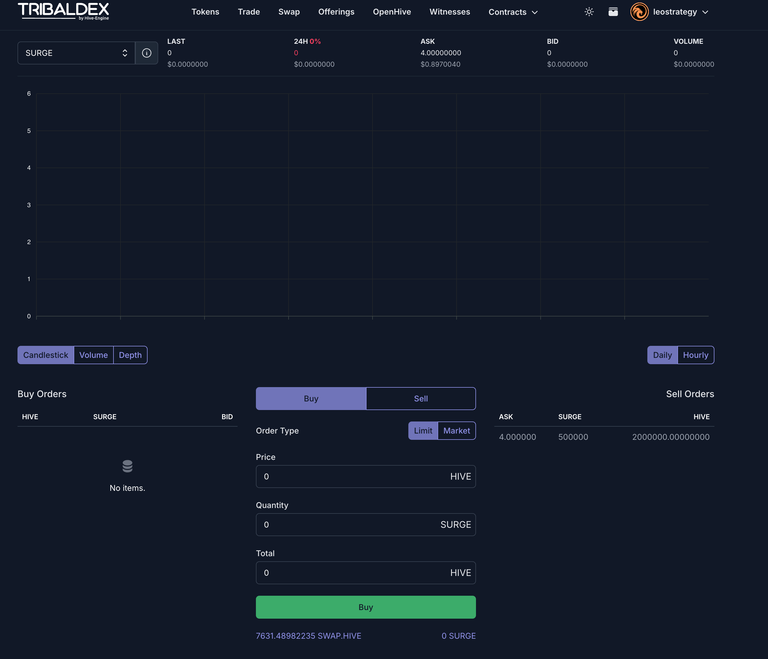This screenshot has height=659, width=768.
Task: Focus the Price HIVE input field
Action: click(x=365, y=476)
